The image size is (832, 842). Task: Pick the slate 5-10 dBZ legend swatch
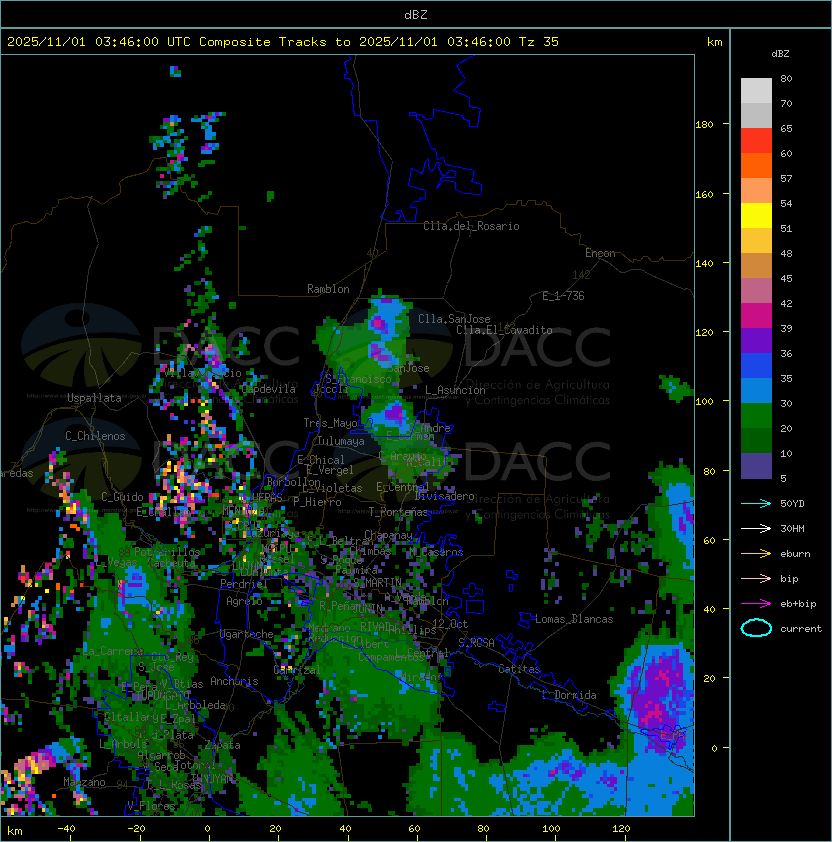pyautogui.click(x=756, y=466)
